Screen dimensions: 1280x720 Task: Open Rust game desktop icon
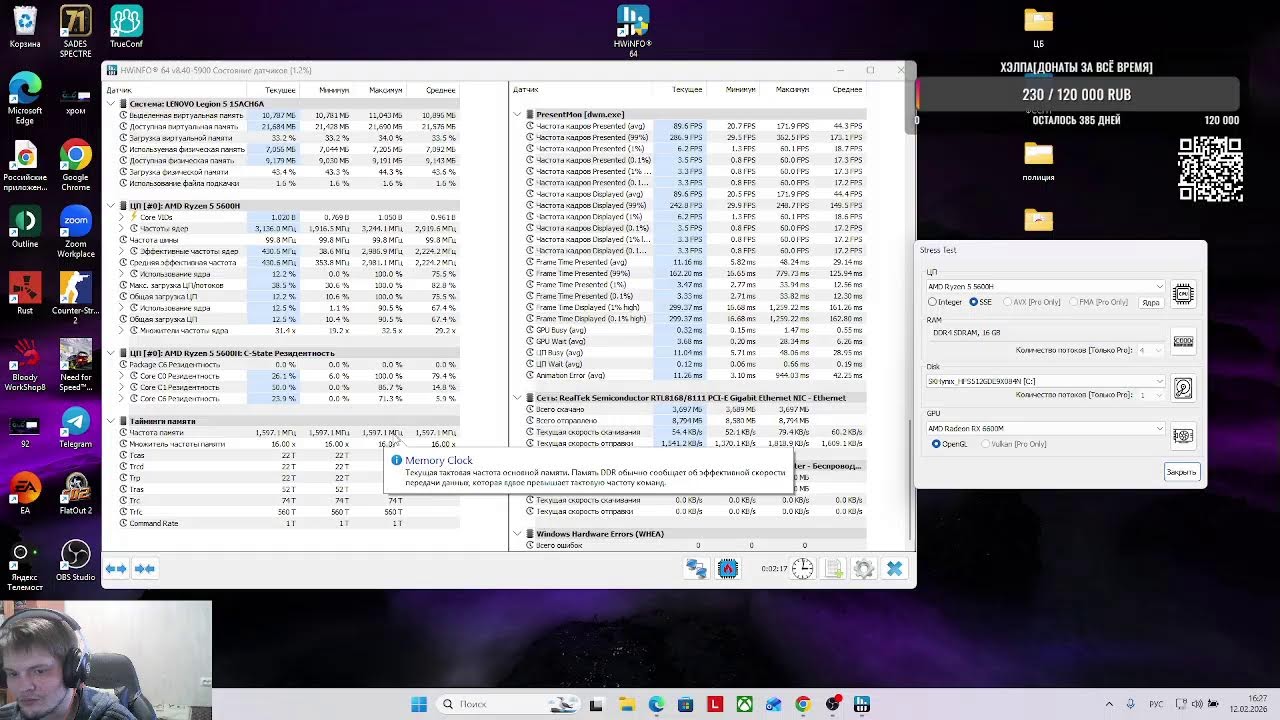pos(25,292)
